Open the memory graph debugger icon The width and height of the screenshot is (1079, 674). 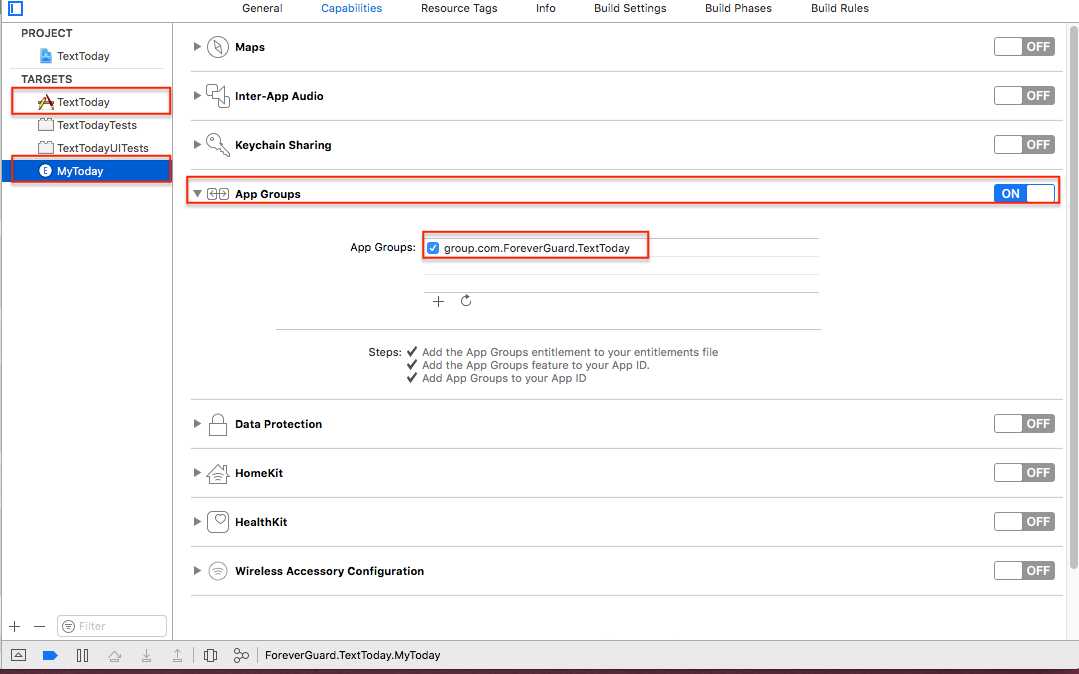click(x=241, y=655)
